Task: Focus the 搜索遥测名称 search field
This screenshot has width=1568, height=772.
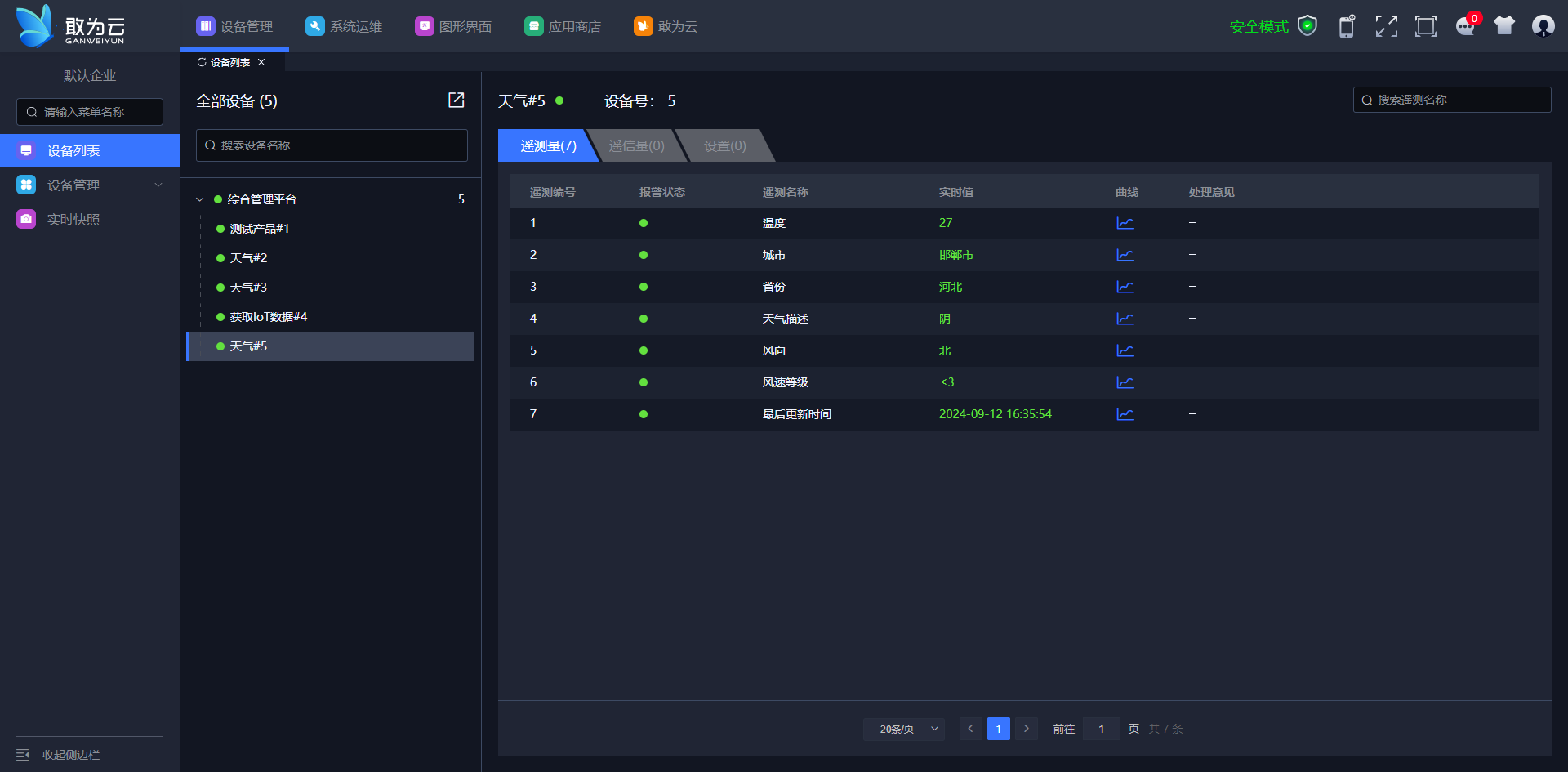Action: pyautogui.click(x=1452, y=100)
